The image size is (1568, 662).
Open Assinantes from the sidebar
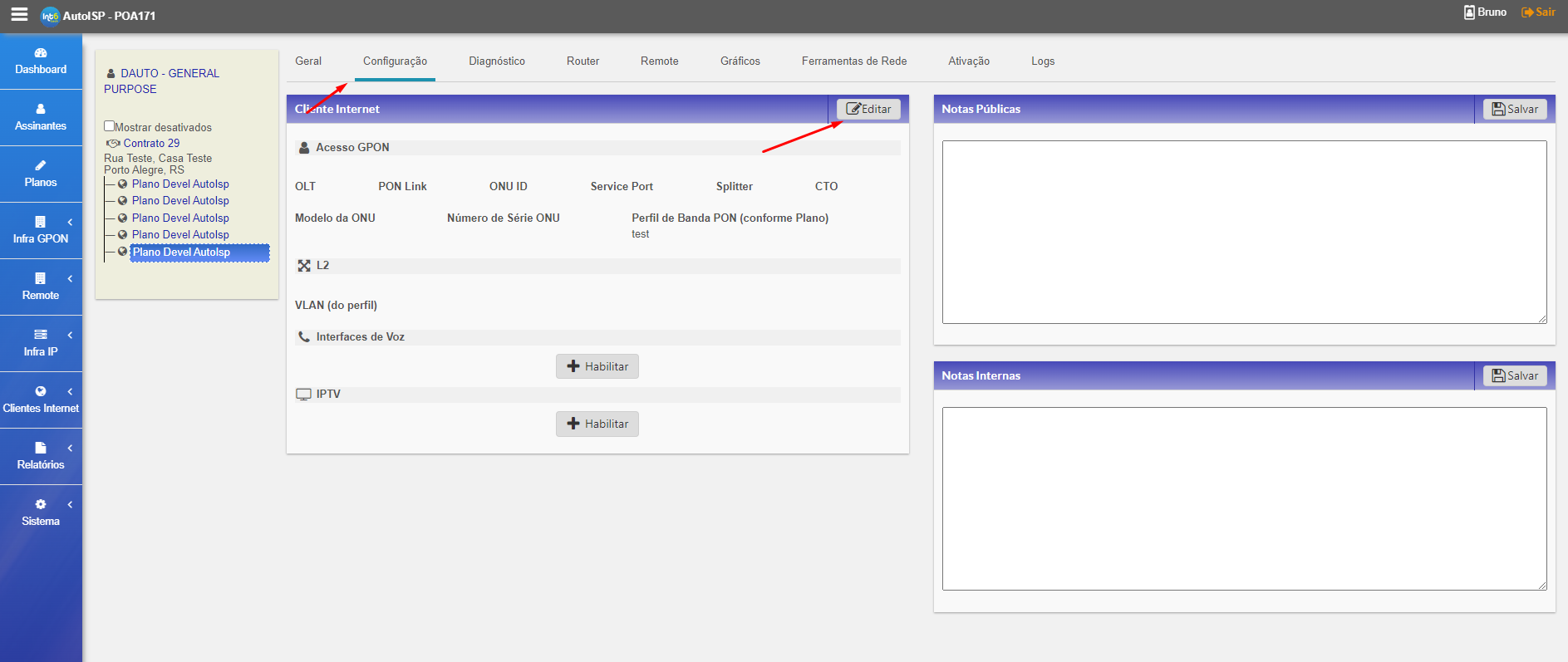coord(41,117)
